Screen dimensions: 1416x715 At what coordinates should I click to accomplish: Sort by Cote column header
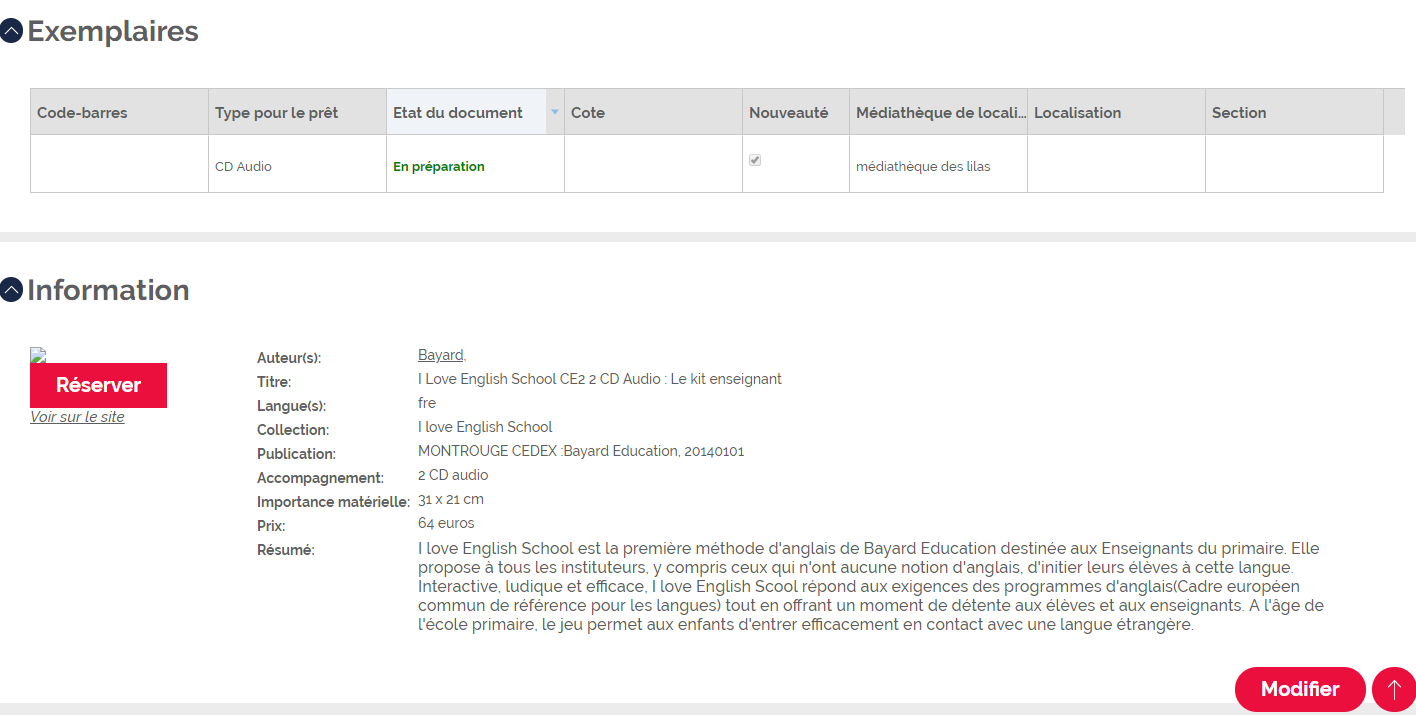tap(653, 112)
